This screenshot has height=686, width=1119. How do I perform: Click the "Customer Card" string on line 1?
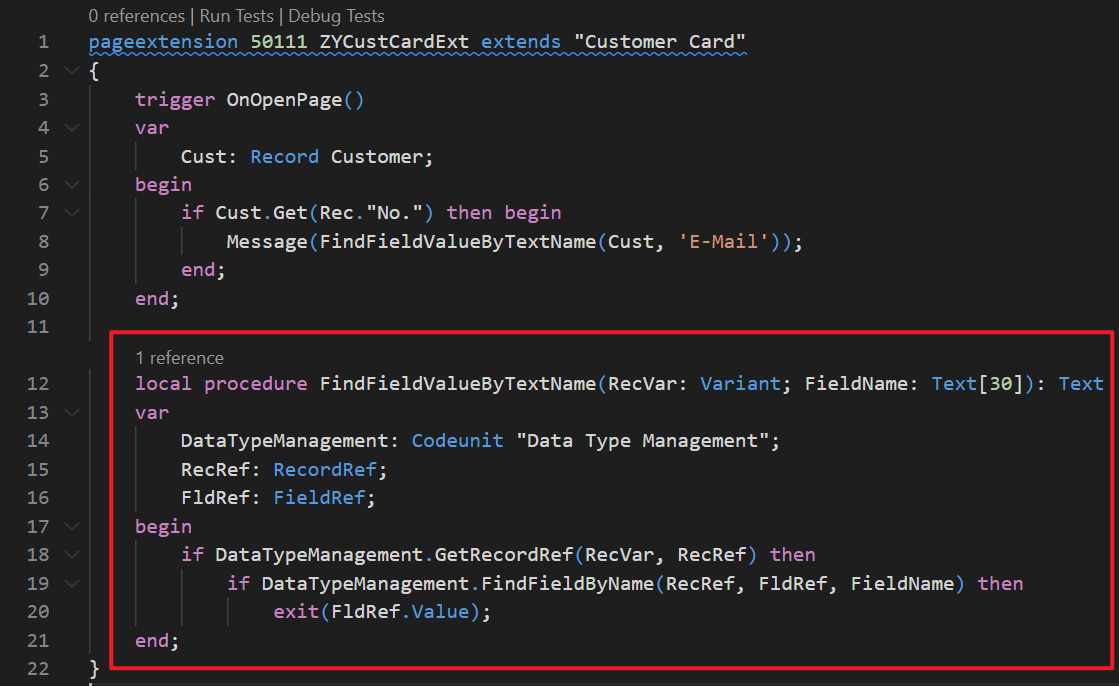pos(661,41)
